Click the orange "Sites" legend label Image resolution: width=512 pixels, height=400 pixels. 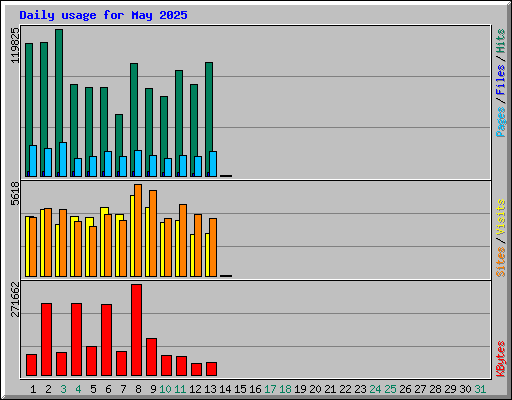501,262
